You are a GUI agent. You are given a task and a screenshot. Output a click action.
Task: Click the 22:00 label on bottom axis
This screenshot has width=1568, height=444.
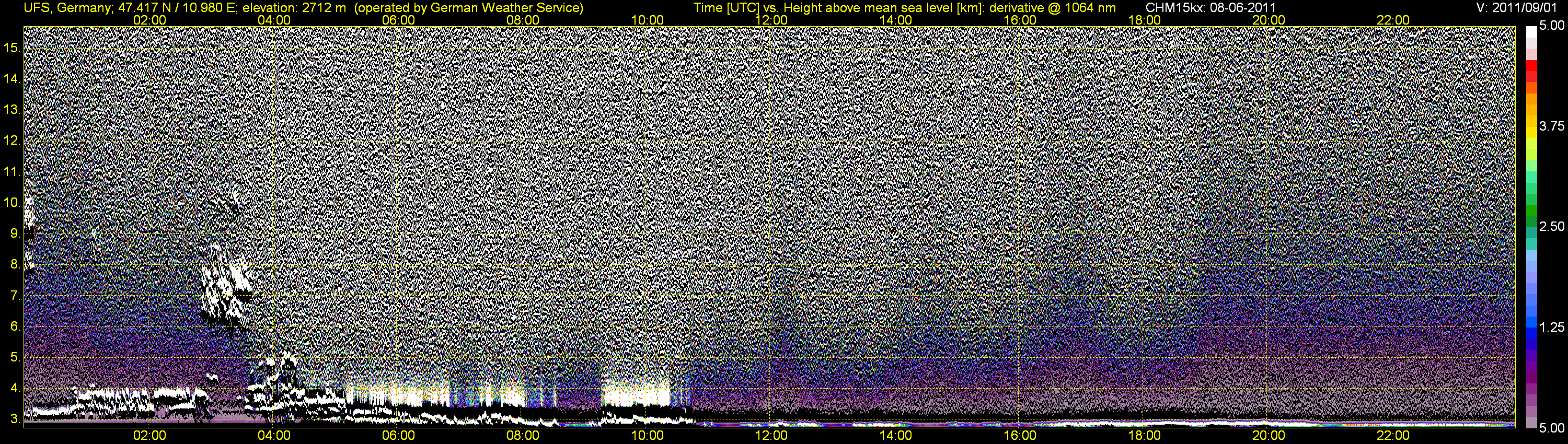[1393, 436]
